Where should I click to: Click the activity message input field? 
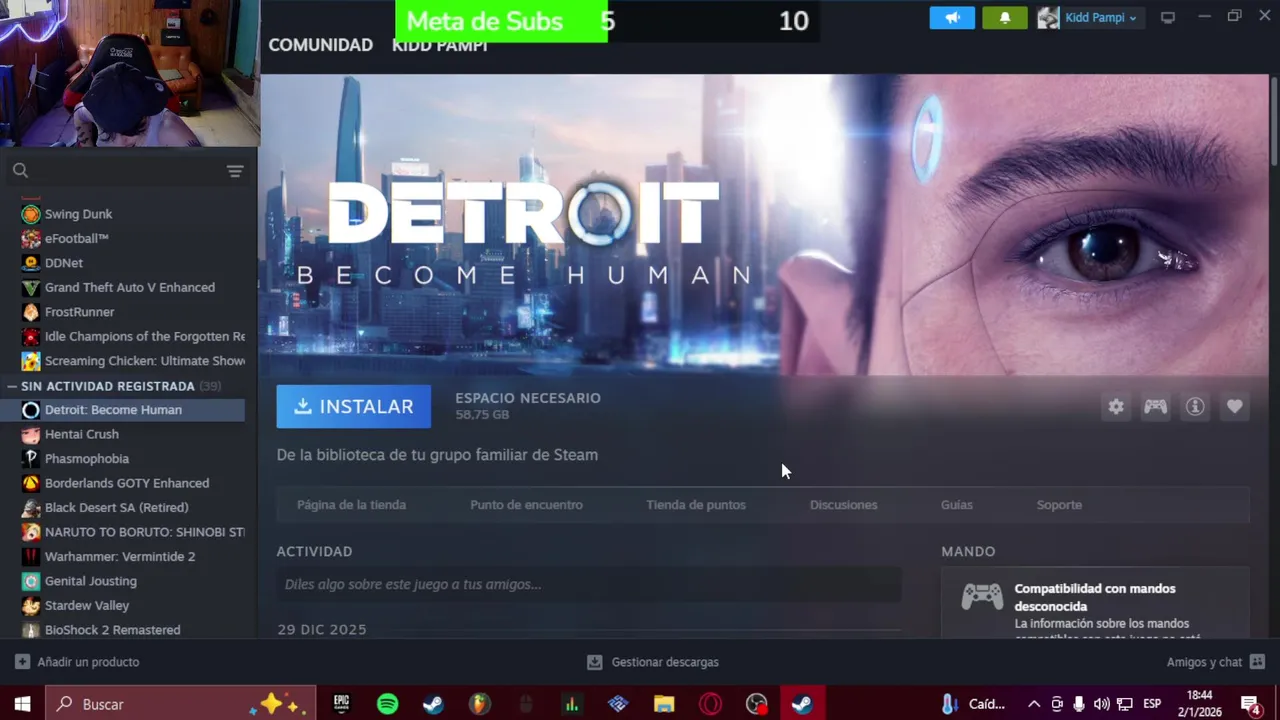coord(589,584)
